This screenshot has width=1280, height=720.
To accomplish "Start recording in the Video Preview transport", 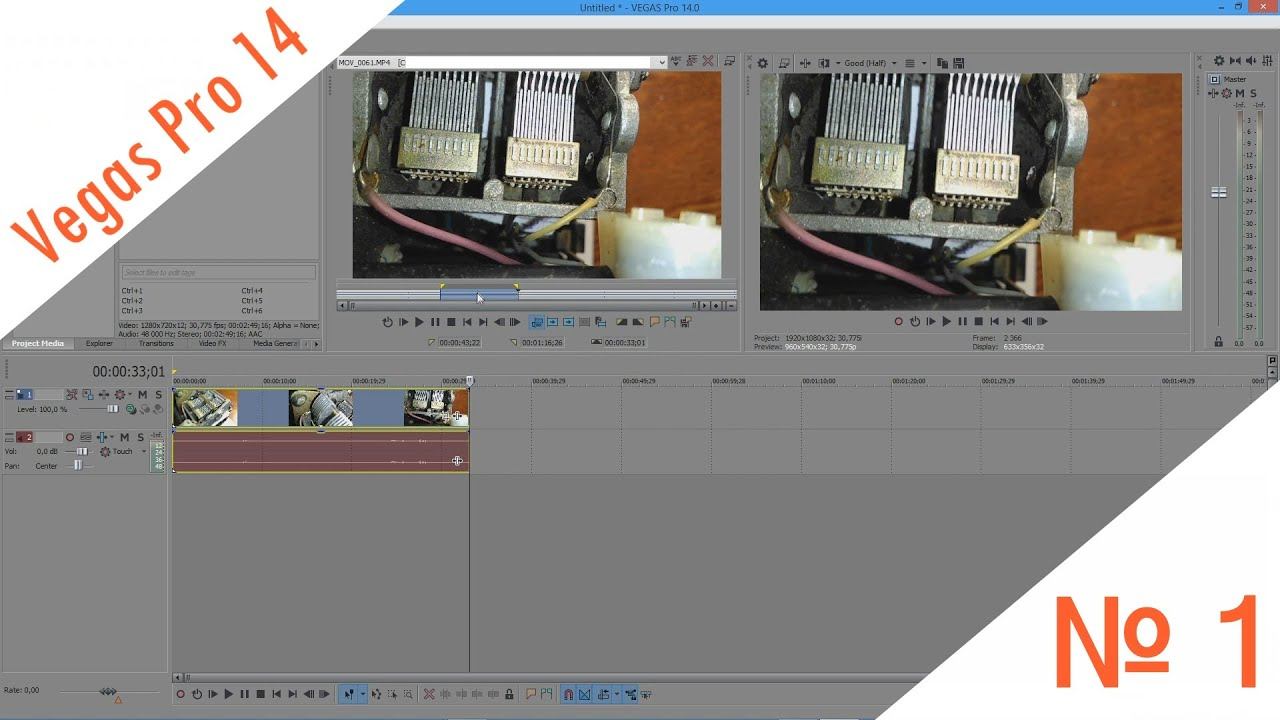I will coord(898,322).
